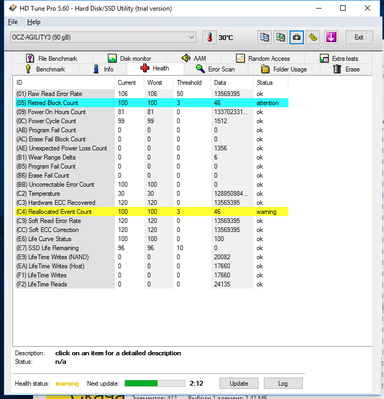Select the (F1) LifeTime Writes row
This screenshot has height=399, width=384.
(x=152, y=275)
